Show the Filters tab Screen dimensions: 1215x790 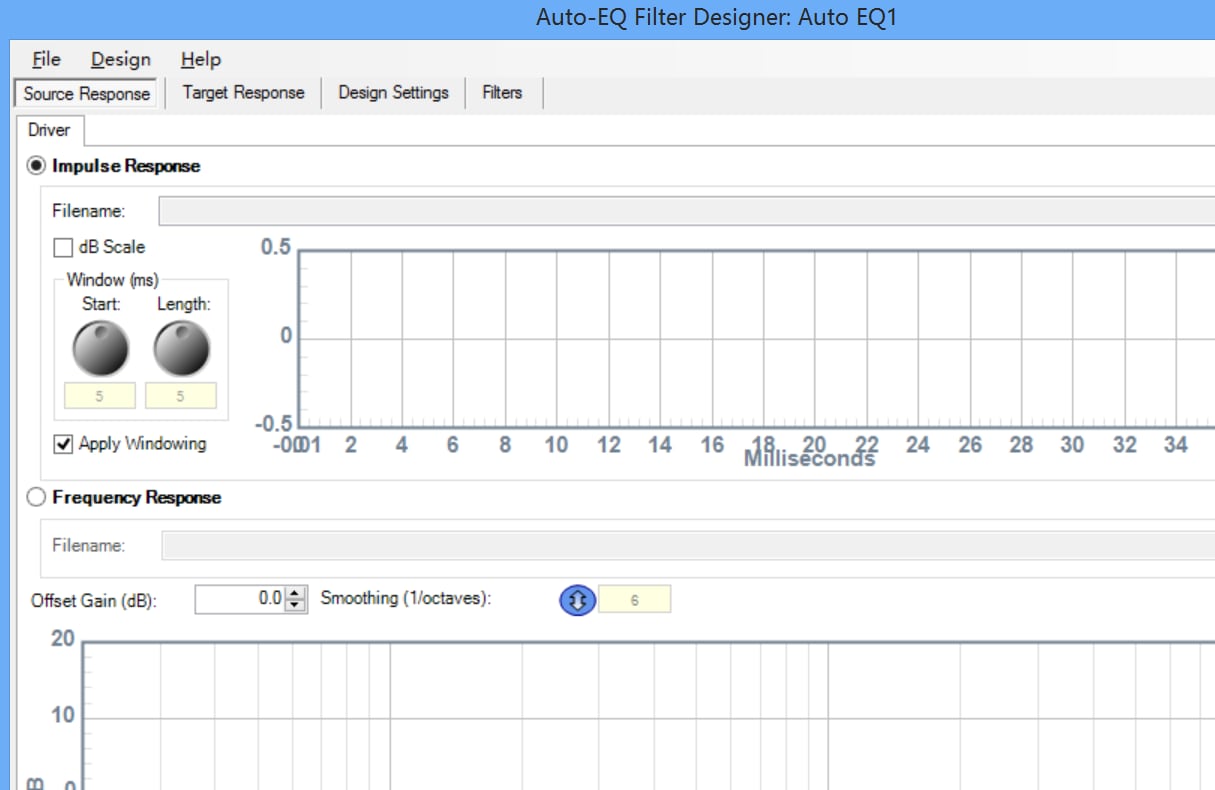tap(502, 93)
